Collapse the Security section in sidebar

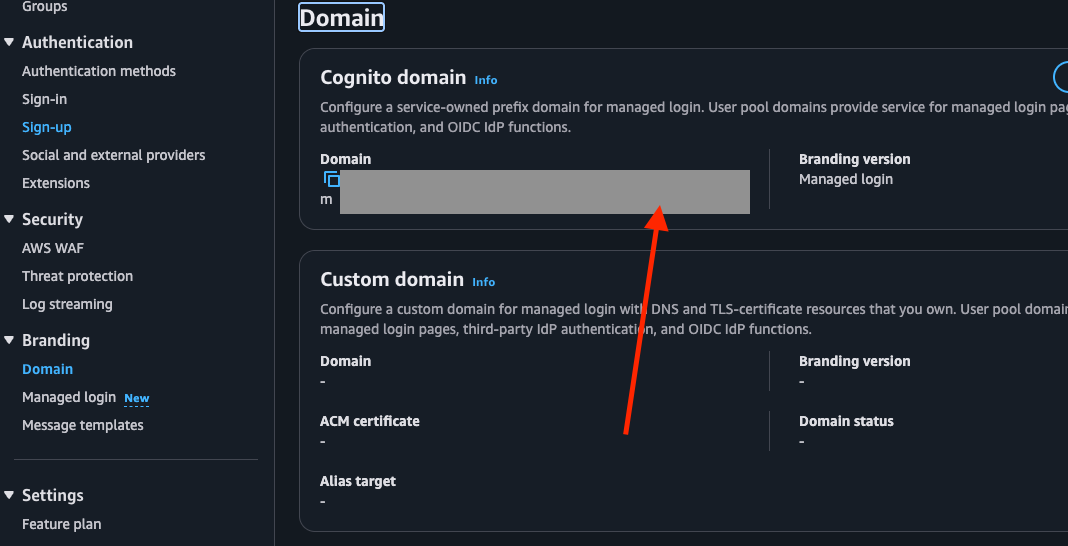point(9,219)
